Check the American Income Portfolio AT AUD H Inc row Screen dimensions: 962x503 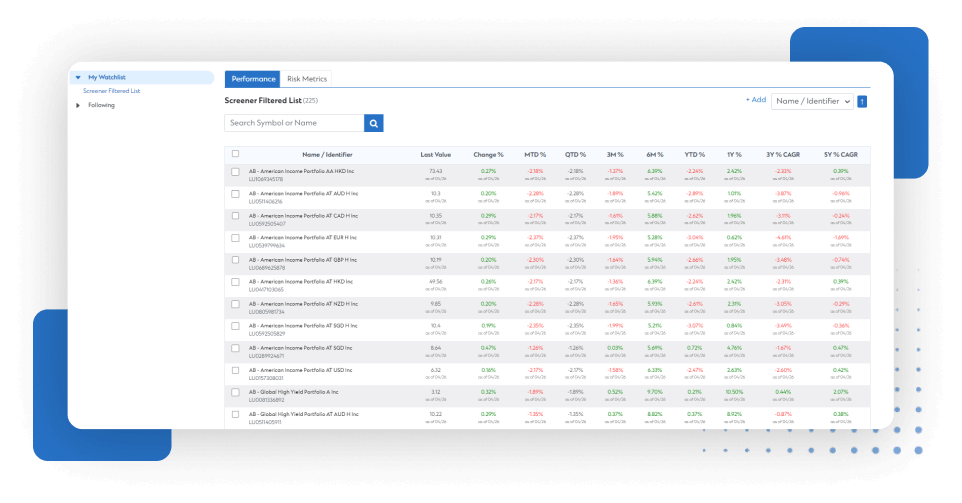click(x=236, y=194)
